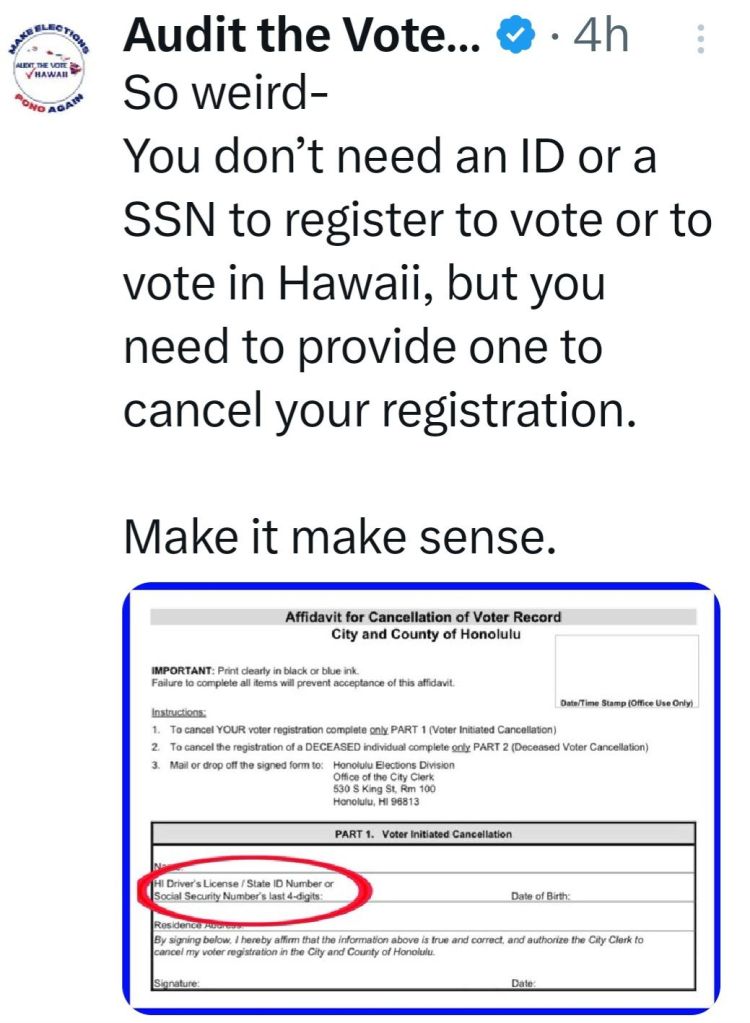Image resolution: width=750 pixels, height=1023 pixels.
Task: Click the Signature line on the affidavit
Action: point(176,984)
